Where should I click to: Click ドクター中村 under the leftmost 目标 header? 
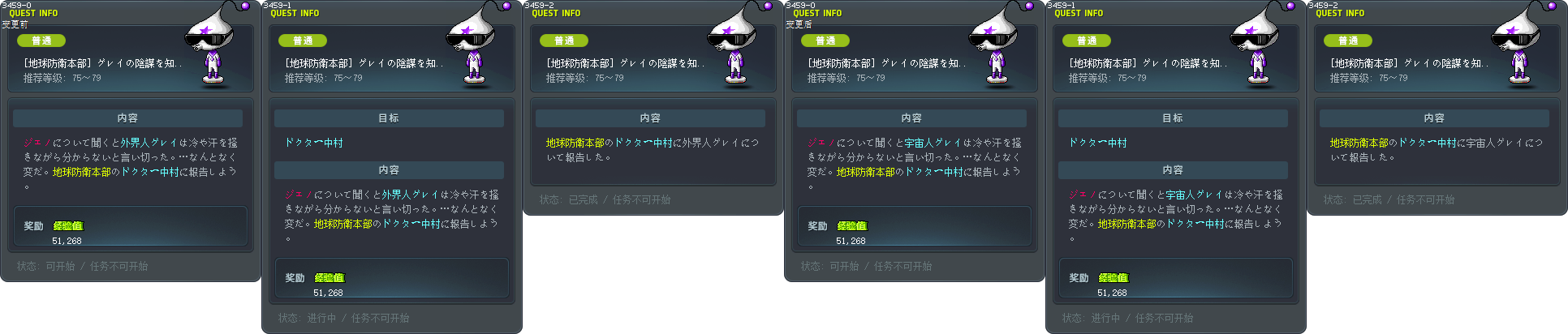pyautogui.click(x=313, y=143)
